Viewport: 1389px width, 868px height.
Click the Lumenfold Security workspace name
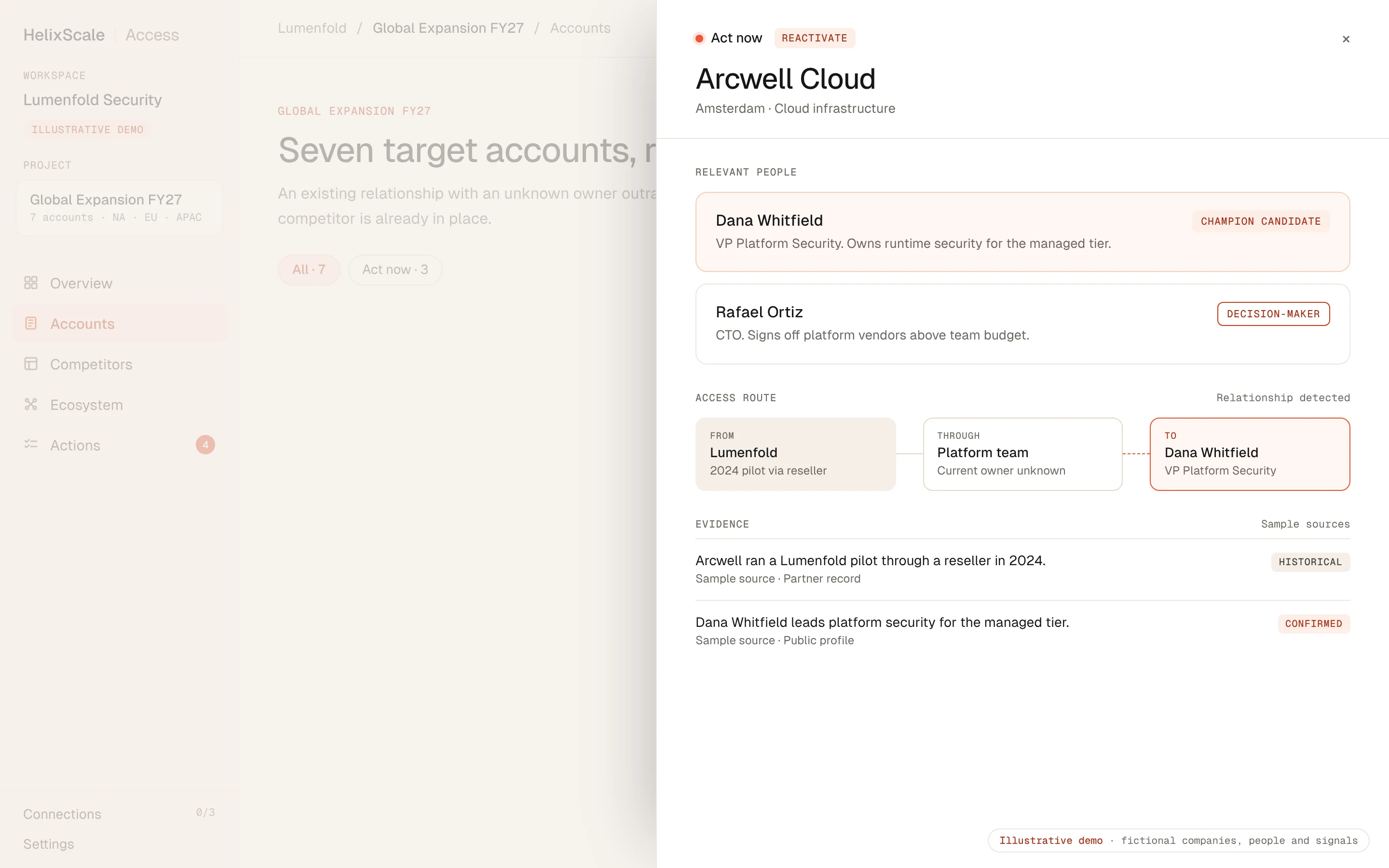pyautogui.click(x=93, y=100)
